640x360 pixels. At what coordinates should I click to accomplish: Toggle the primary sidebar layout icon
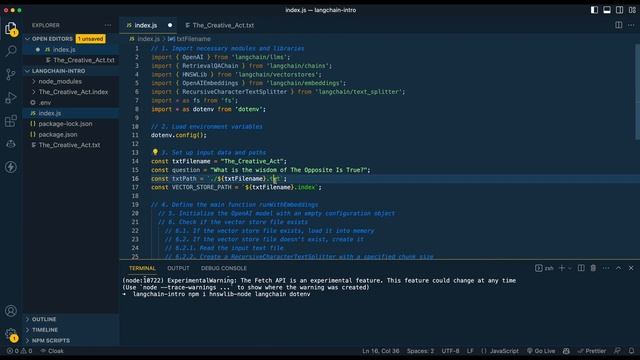594,10
